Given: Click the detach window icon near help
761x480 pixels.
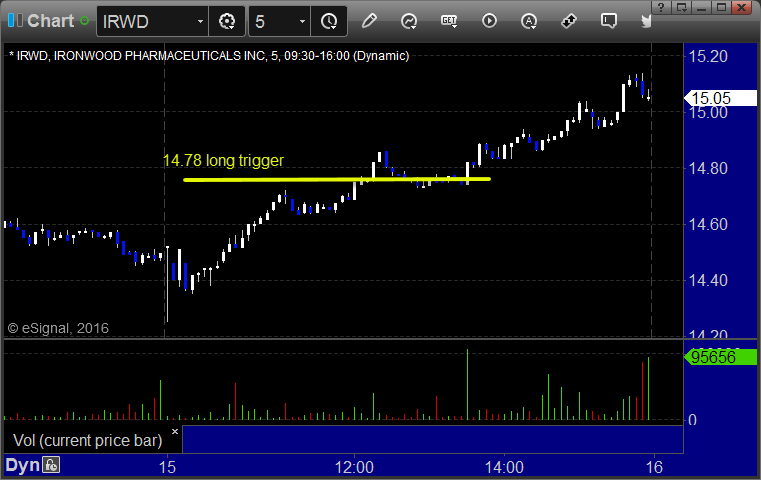Looking at the screenshot, I should [682, 7].
